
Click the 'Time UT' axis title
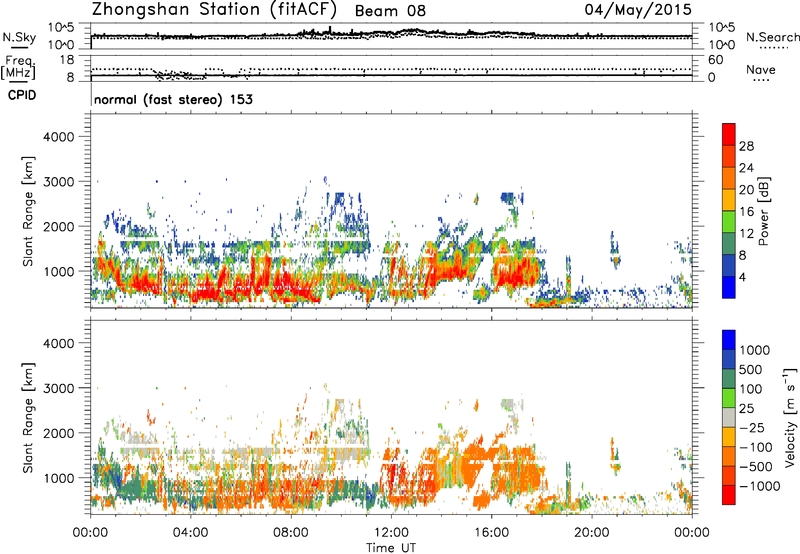pos(391,548)
